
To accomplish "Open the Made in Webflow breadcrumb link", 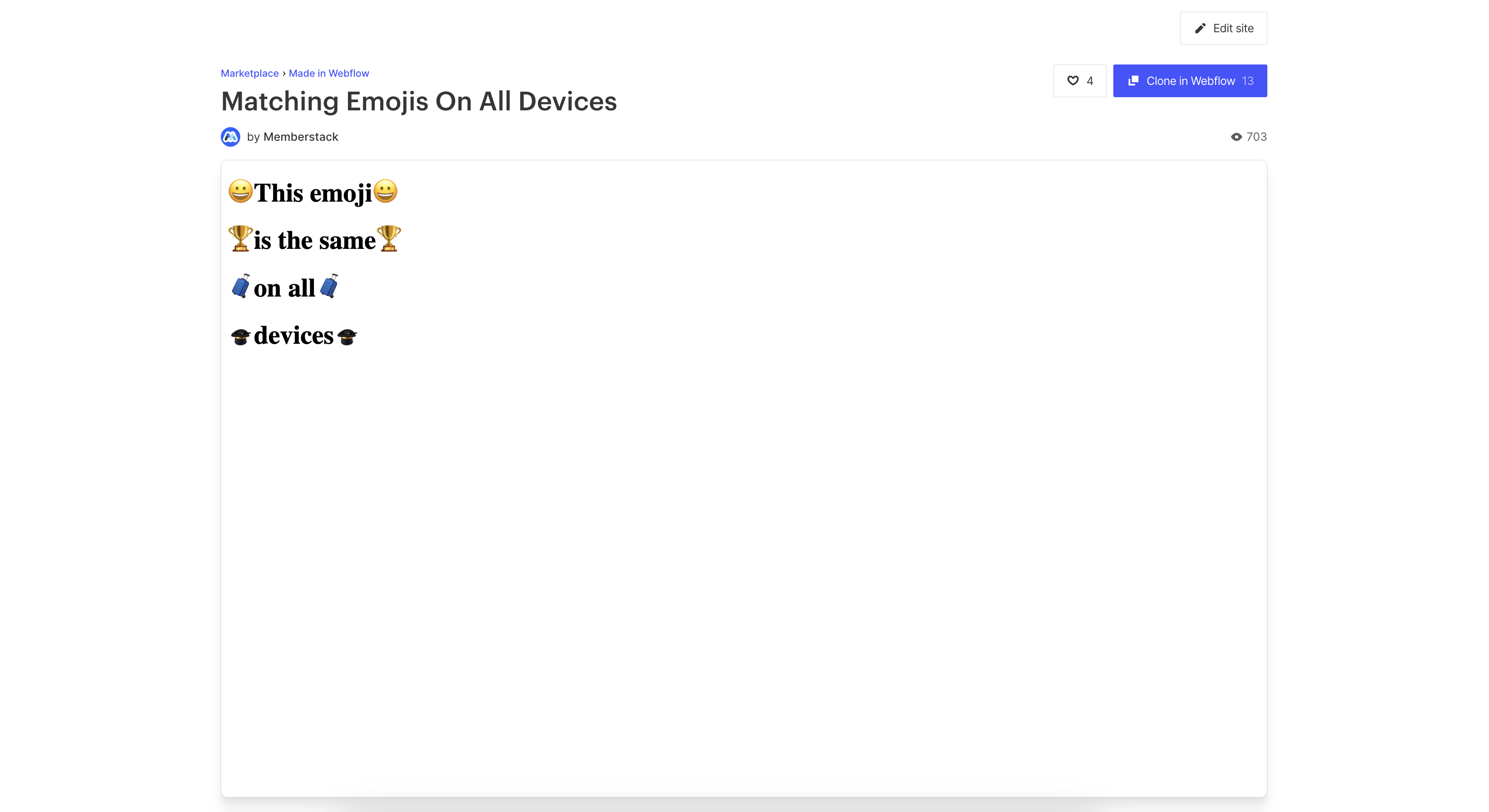I will (x=329, y=74).
